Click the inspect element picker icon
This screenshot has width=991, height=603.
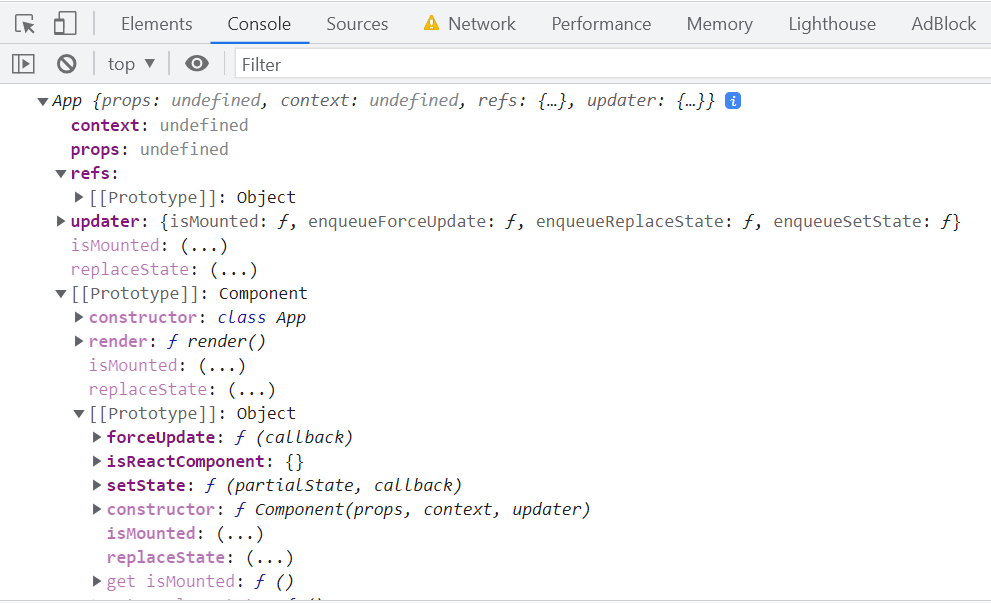(25, 24)
